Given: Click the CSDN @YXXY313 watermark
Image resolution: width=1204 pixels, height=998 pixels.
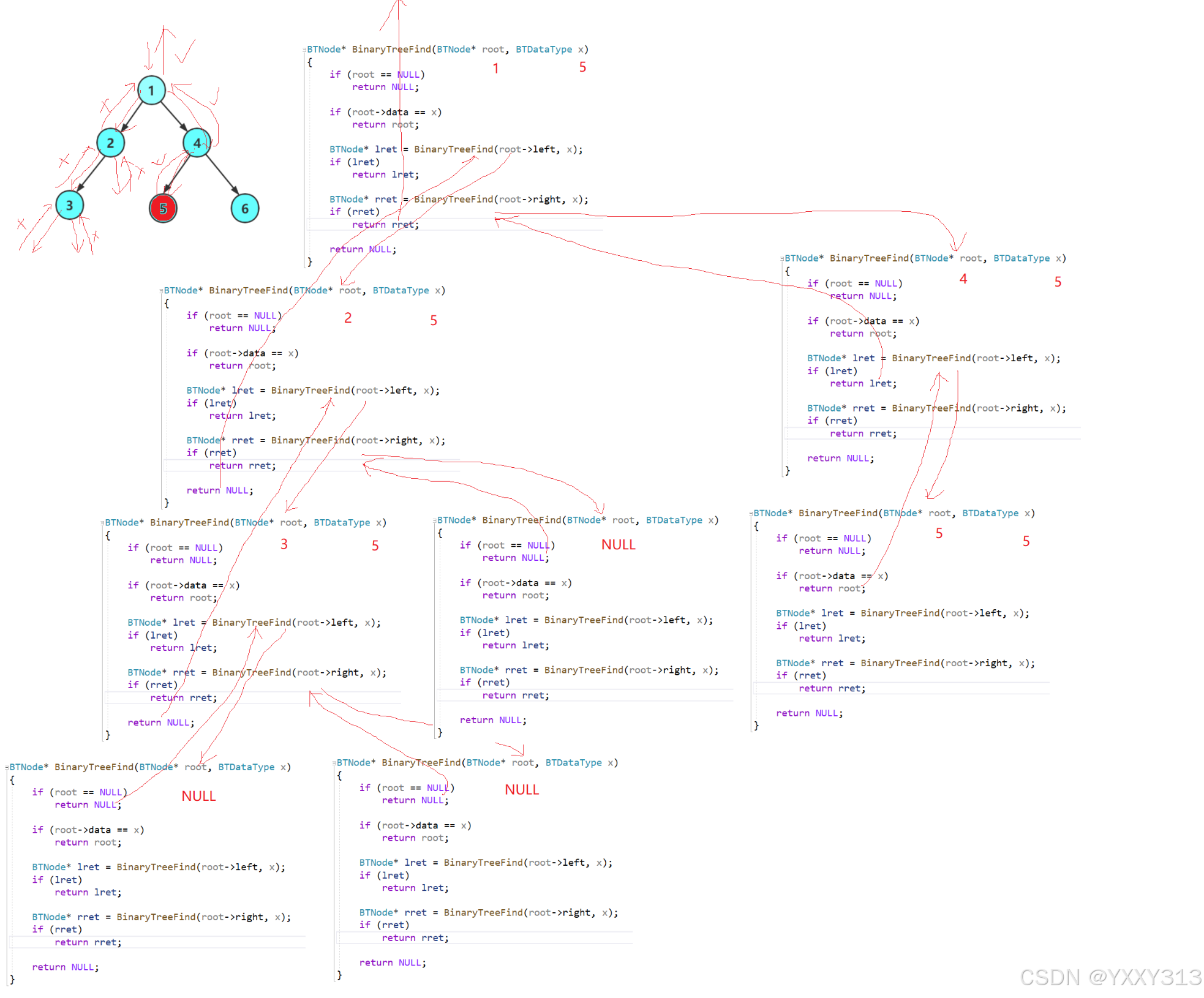Looking at the screenshot, I should [x=1110, y=977].
